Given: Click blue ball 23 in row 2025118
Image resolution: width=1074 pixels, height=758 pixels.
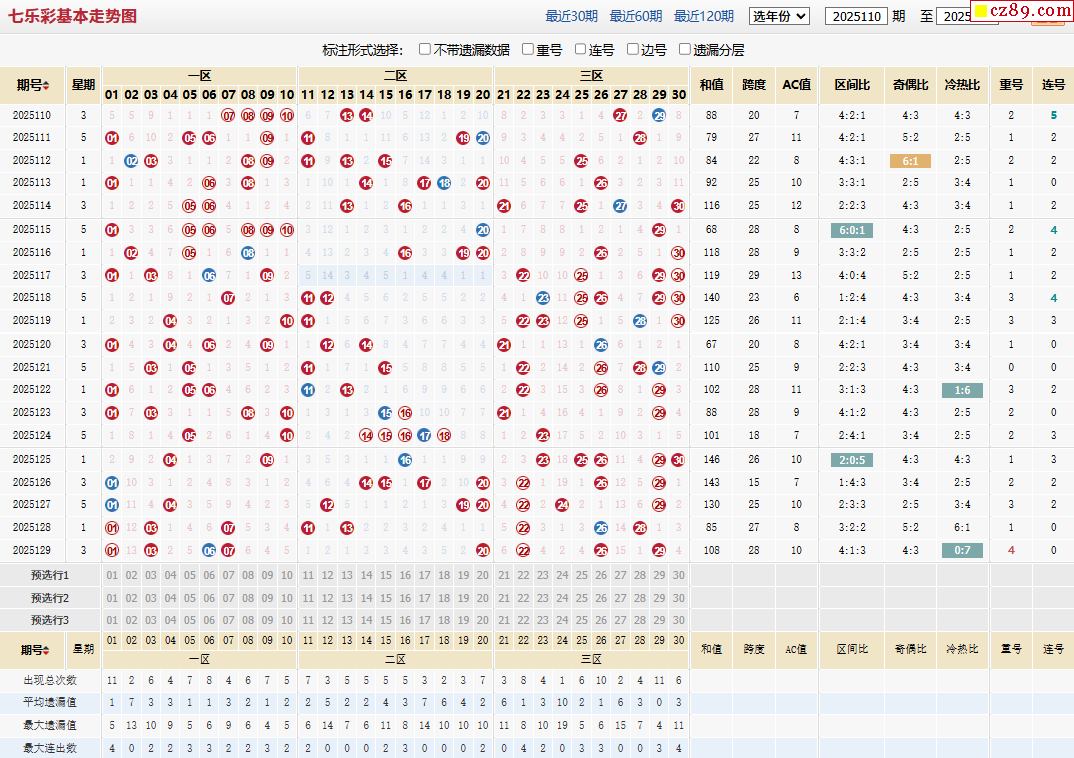Looking at the screenshot, I should 543,298.
